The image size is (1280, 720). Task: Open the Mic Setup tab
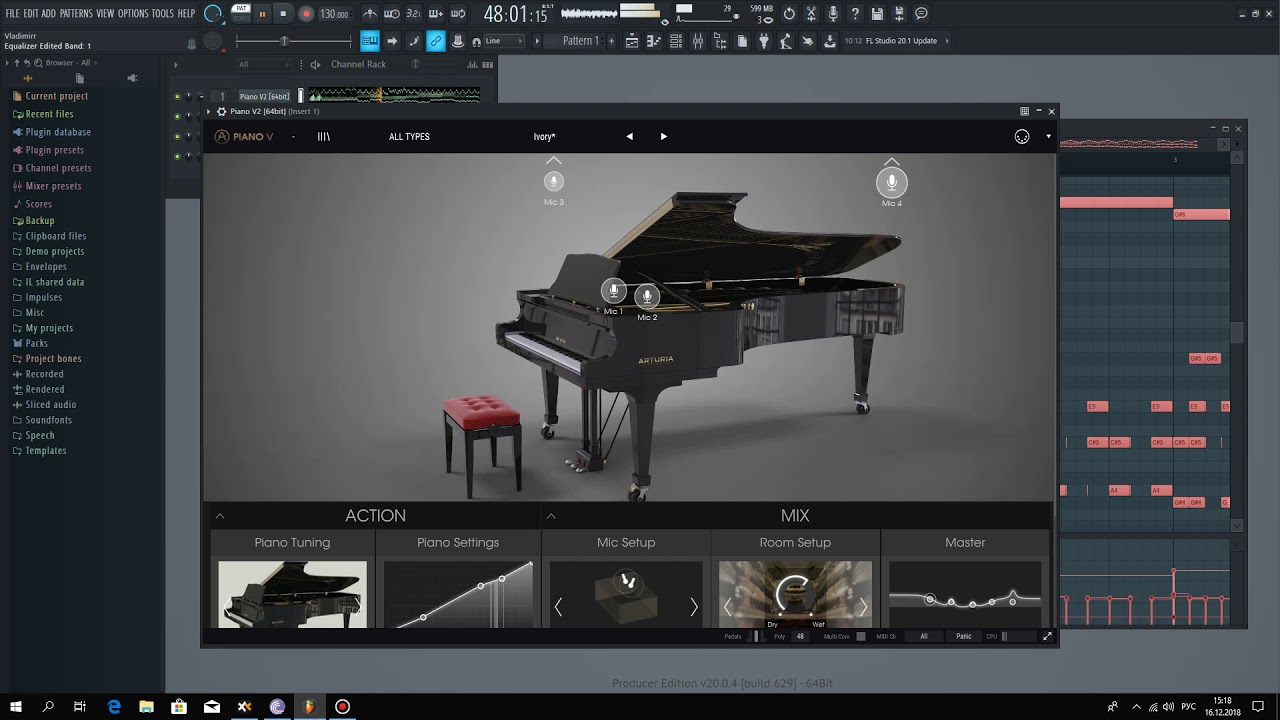[x=626, y=542]
